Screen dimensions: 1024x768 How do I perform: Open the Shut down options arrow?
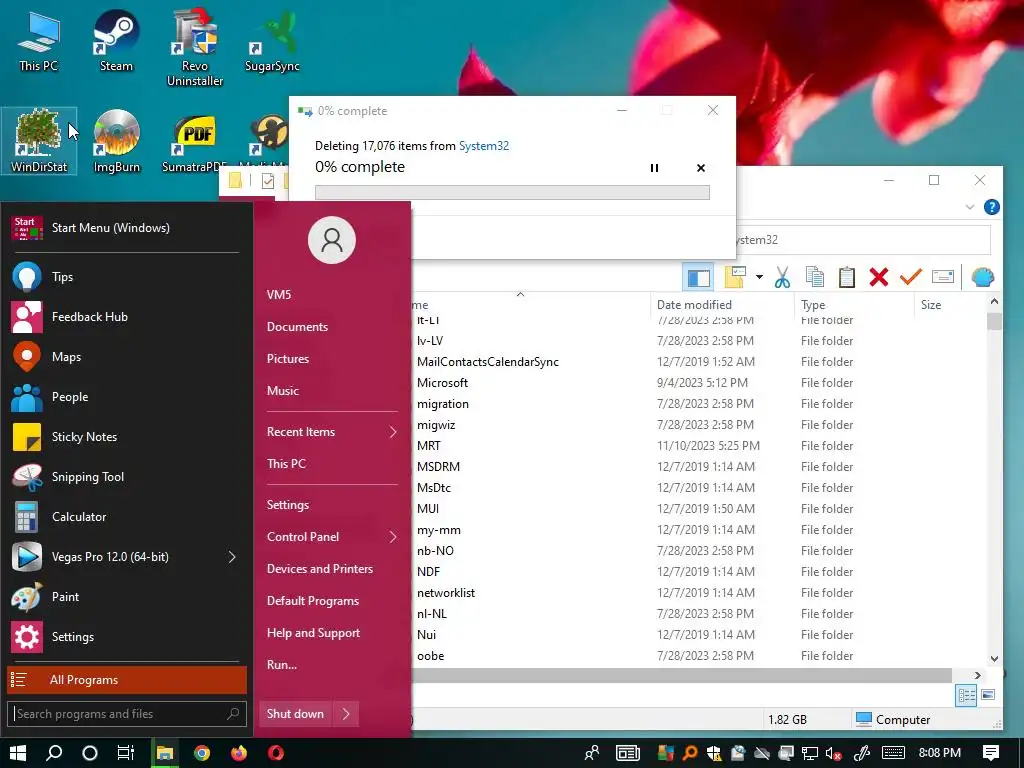click(x=346, y=714)
